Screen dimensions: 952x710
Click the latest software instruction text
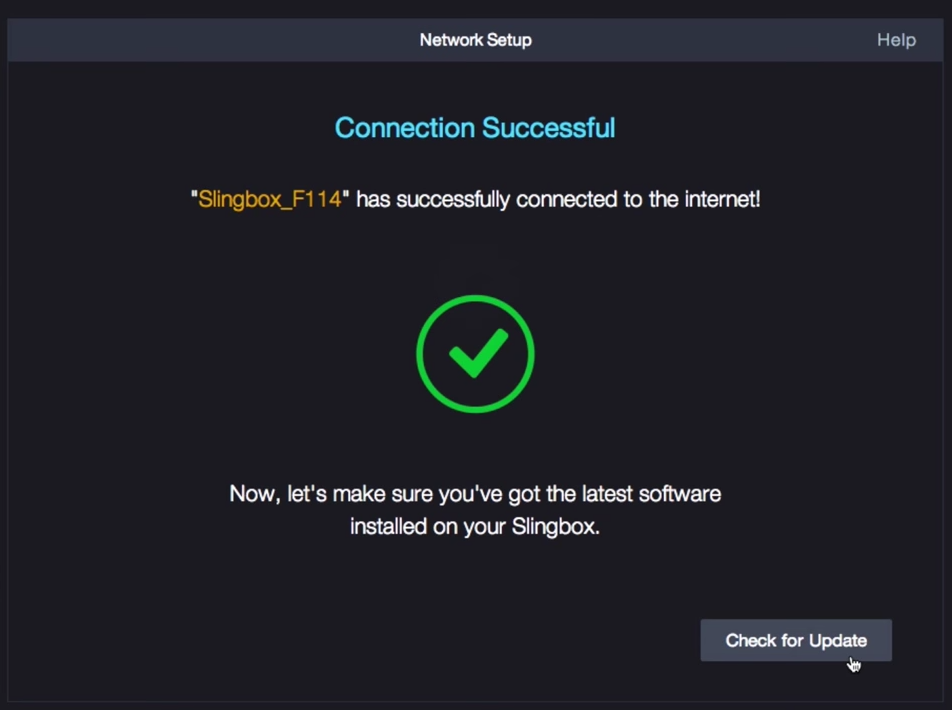coord(475,510)
